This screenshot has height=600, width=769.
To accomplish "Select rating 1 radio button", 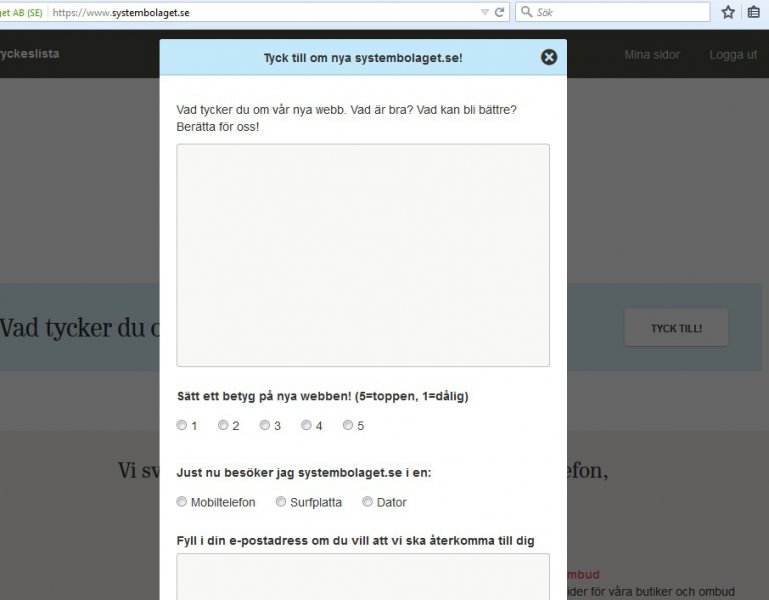I will click(x=182, y=425).
